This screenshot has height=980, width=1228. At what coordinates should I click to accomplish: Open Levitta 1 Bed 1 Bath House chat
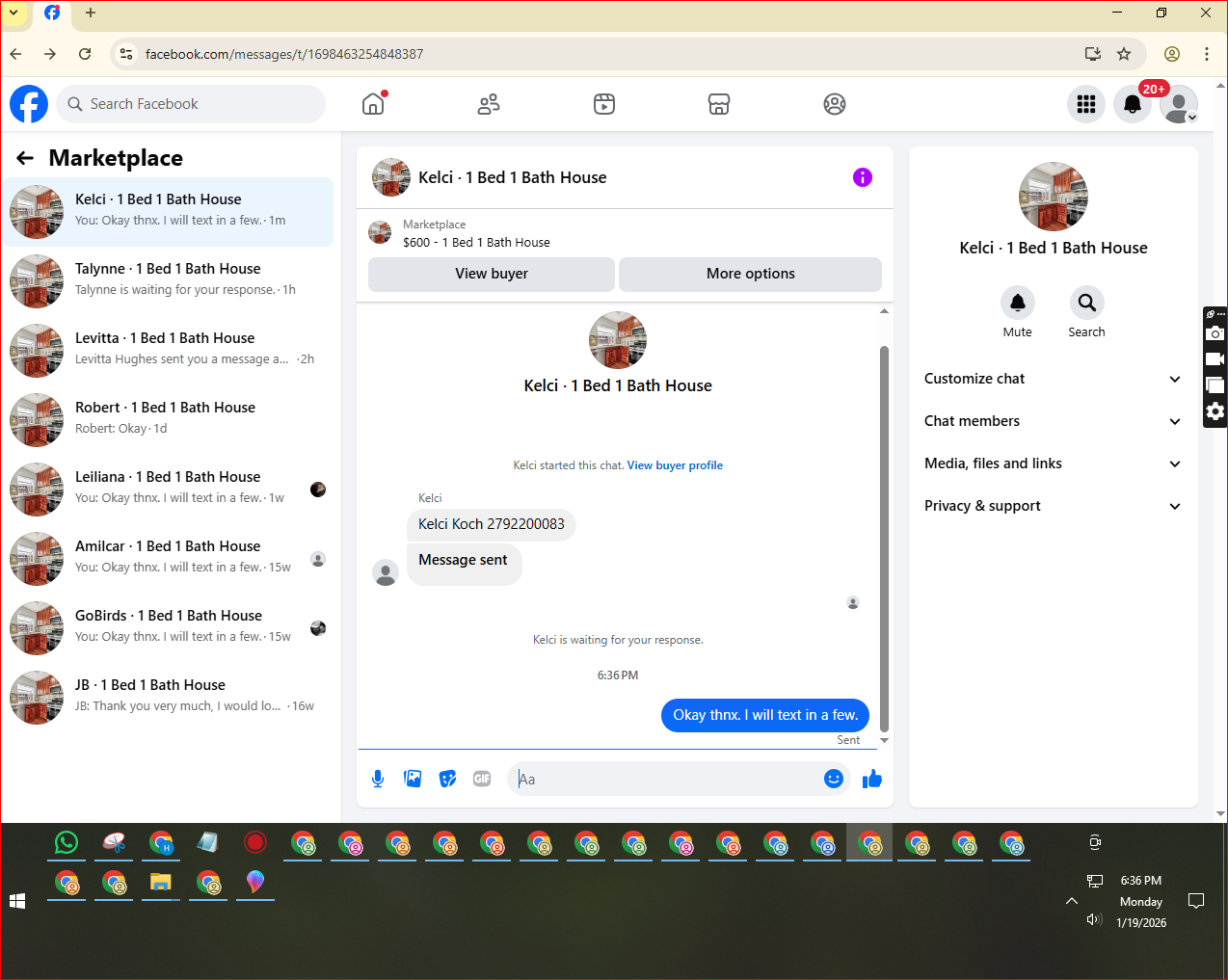(168, 351)
